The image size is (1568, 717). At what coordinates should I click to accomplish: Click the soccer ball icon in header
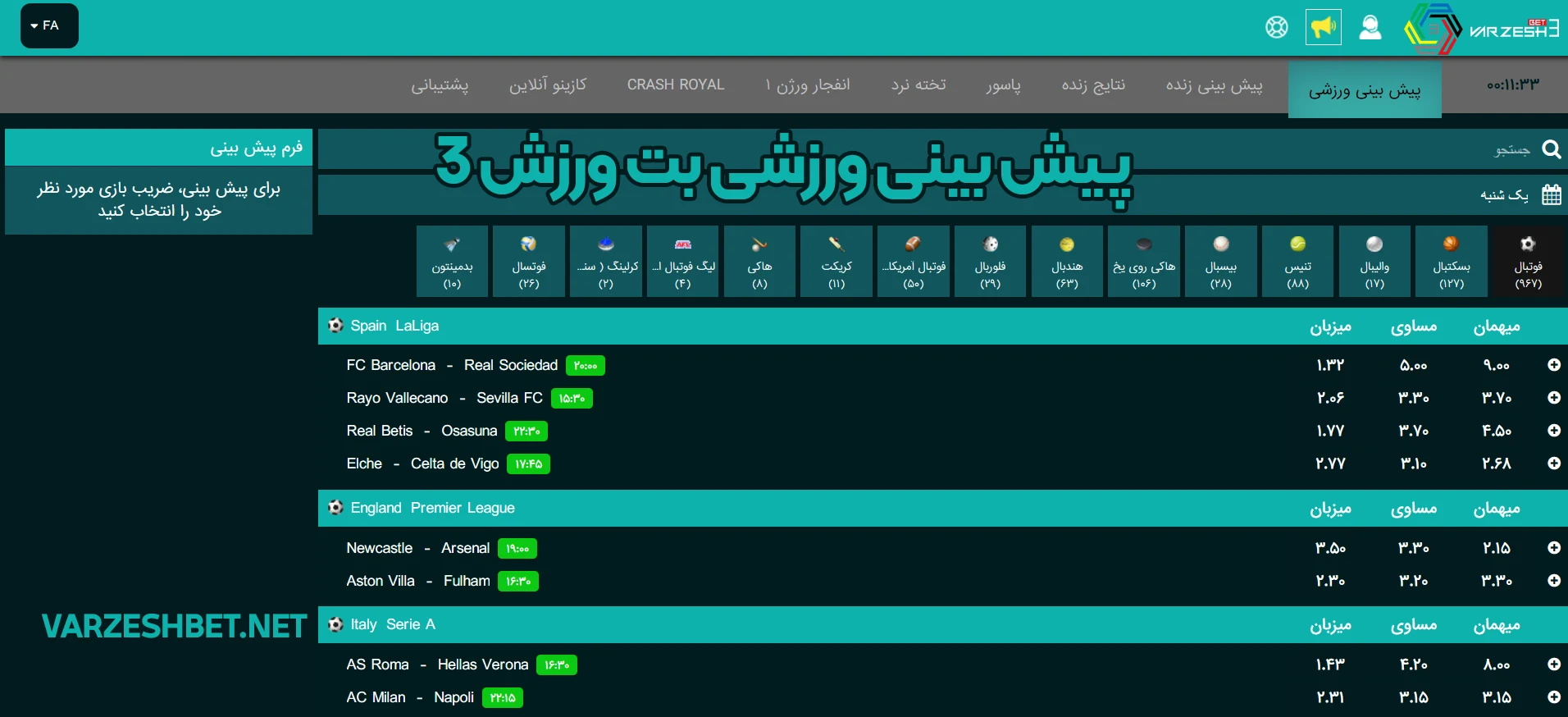1277,27
